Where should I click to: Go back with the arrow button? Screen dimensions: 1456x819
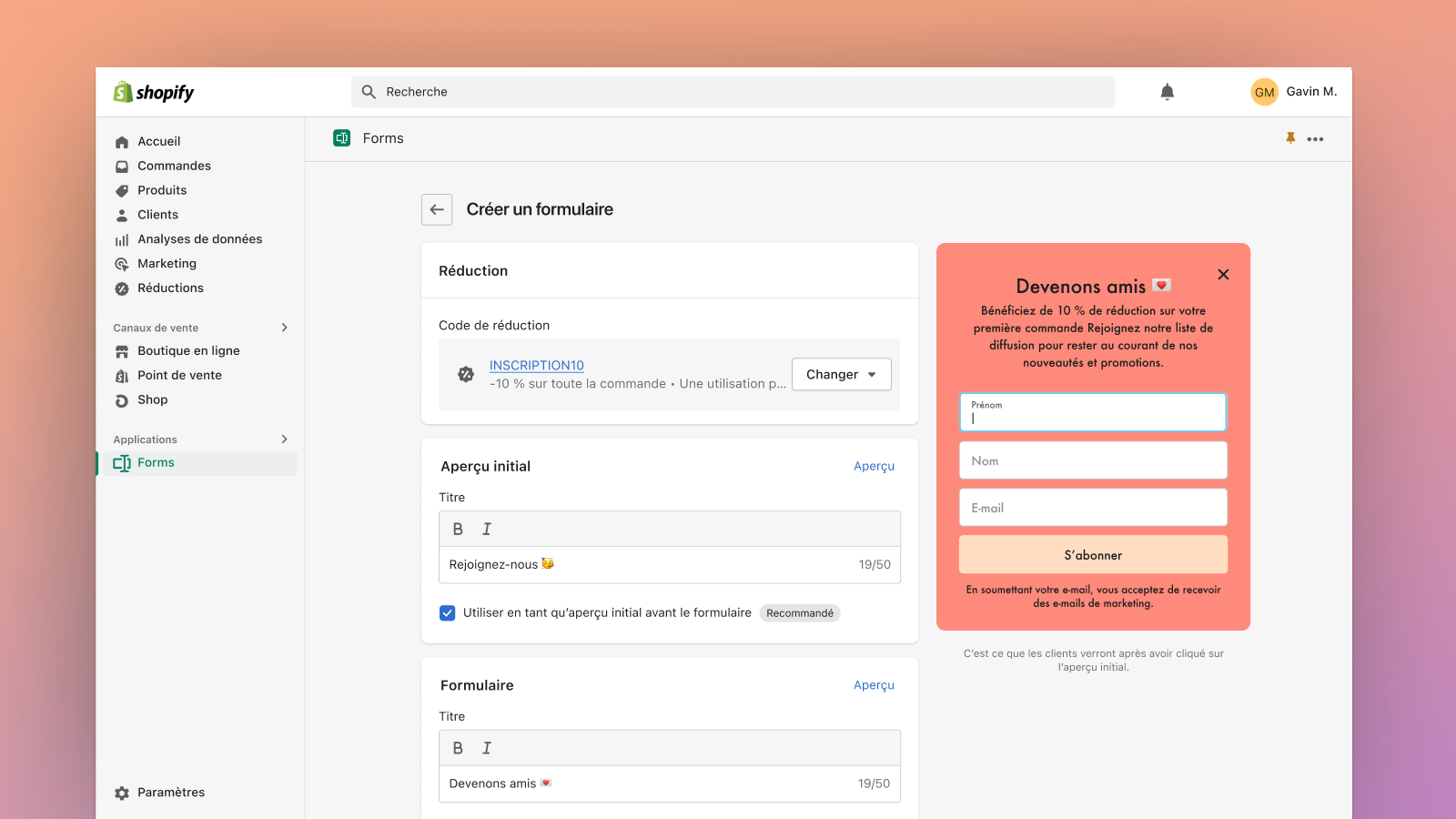[x=437, y=209]
